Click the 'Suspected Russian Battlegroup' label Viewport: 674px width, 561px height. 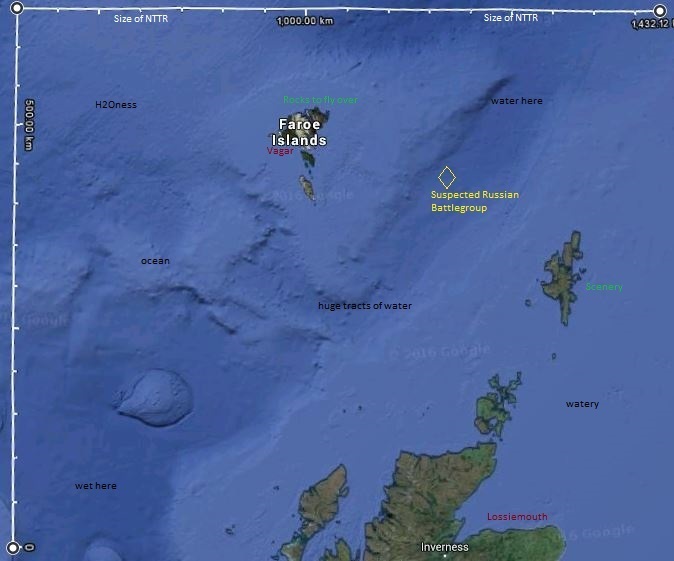(475, 201)
